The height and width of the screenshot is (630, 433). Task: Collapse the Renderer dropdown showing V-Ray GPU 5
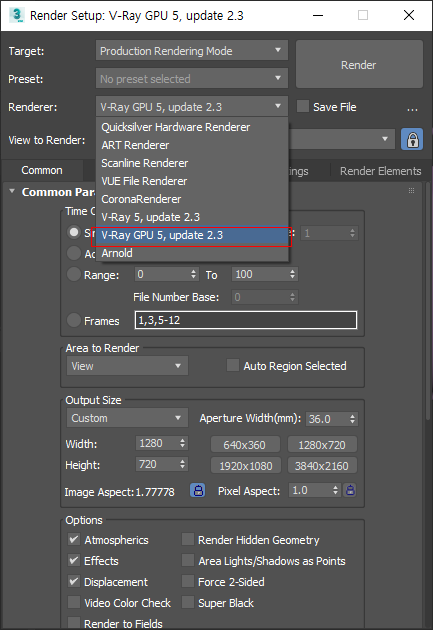coord(192,107)
